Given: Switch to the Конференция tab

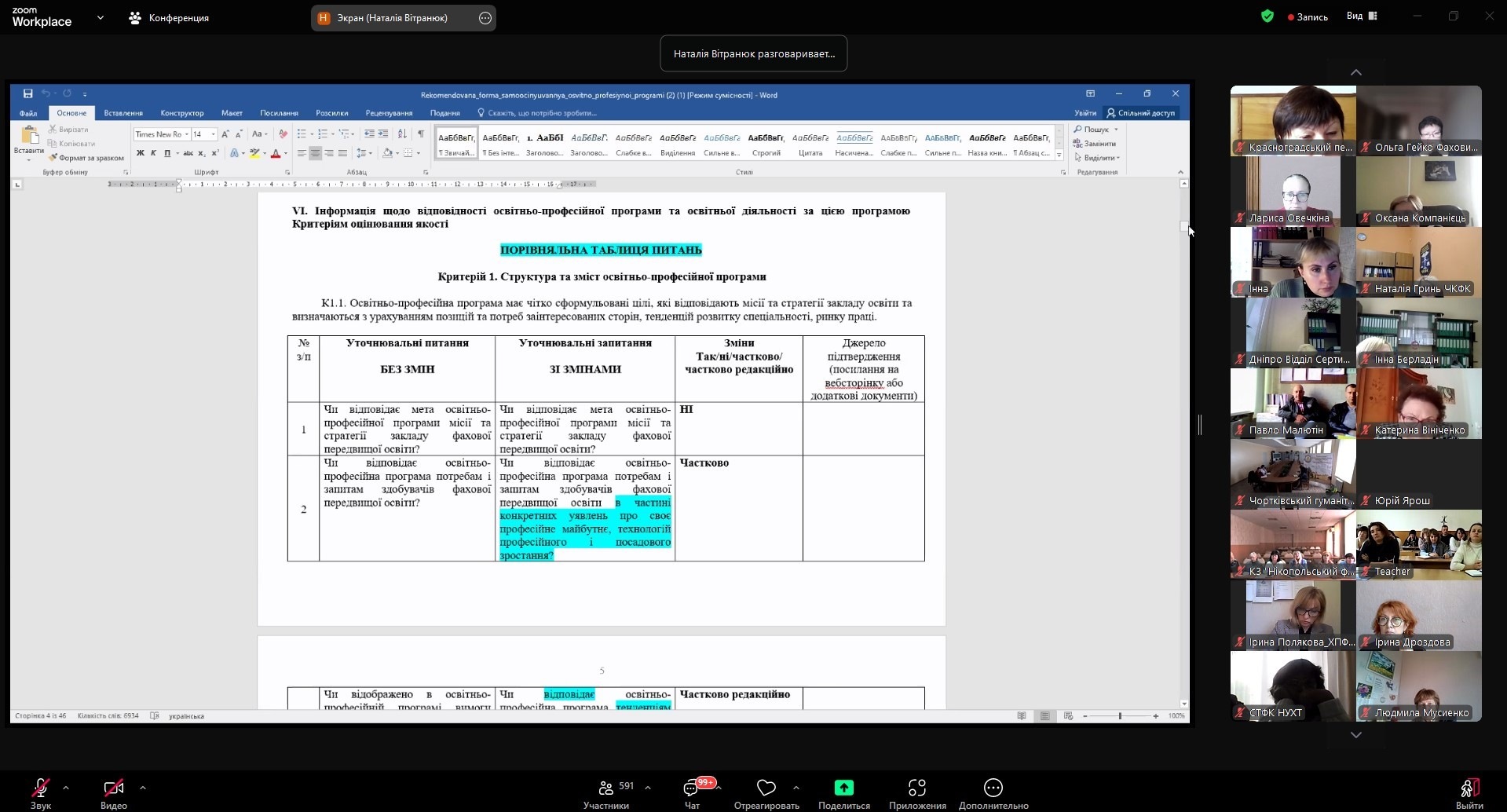Looking at the screenshot, I should click(x=169, y=18).
